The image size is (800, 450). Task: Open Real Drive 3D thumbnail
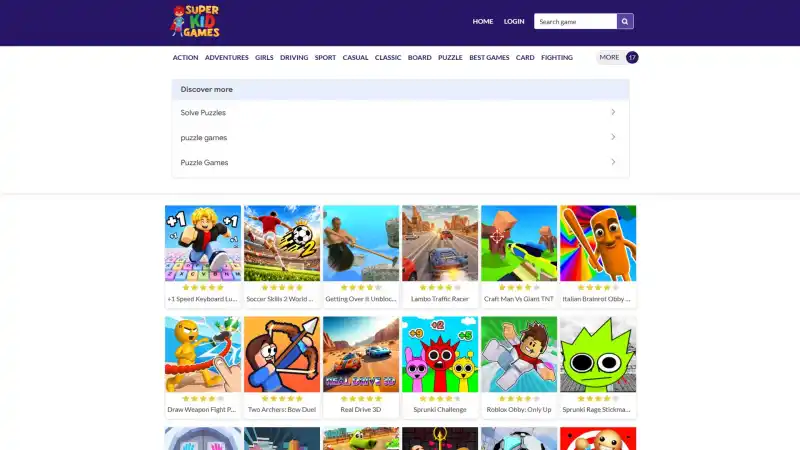coord(361,354)
